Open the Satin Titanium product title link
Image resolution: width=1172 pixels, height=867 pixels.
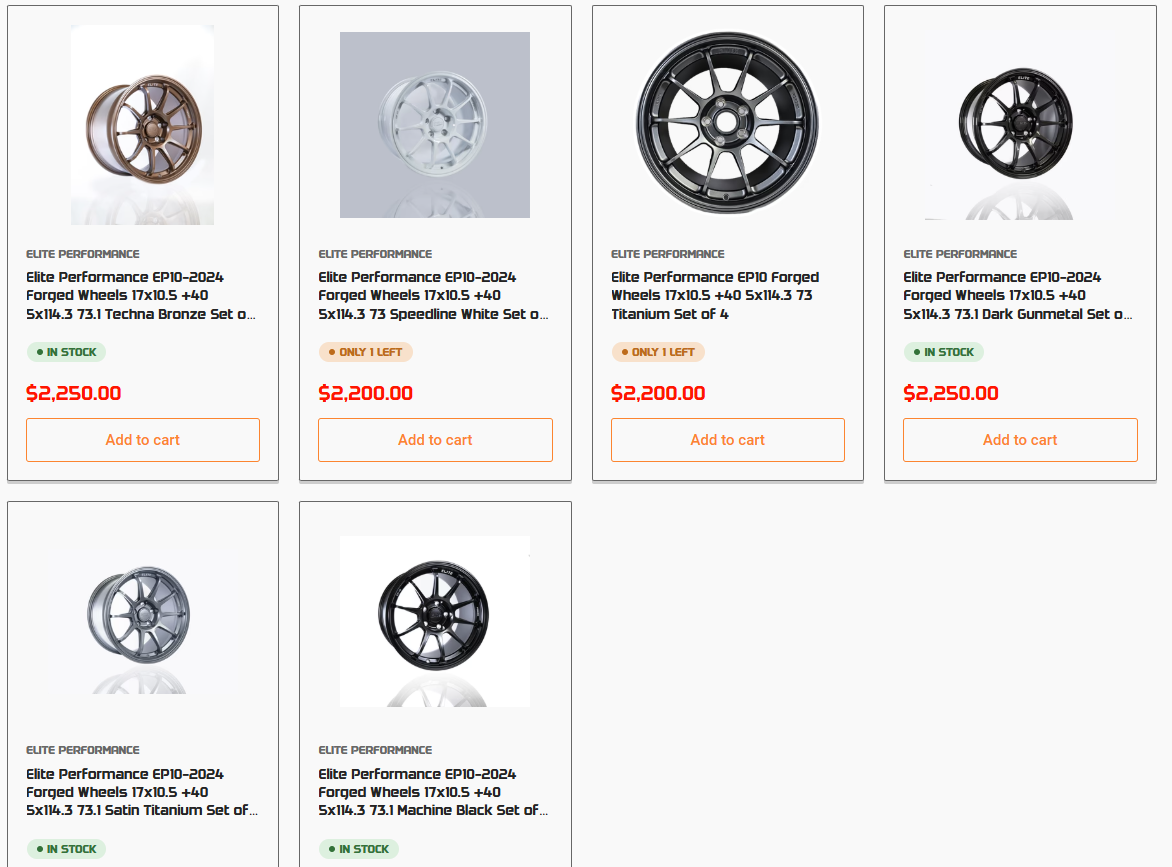pos(141,792)
